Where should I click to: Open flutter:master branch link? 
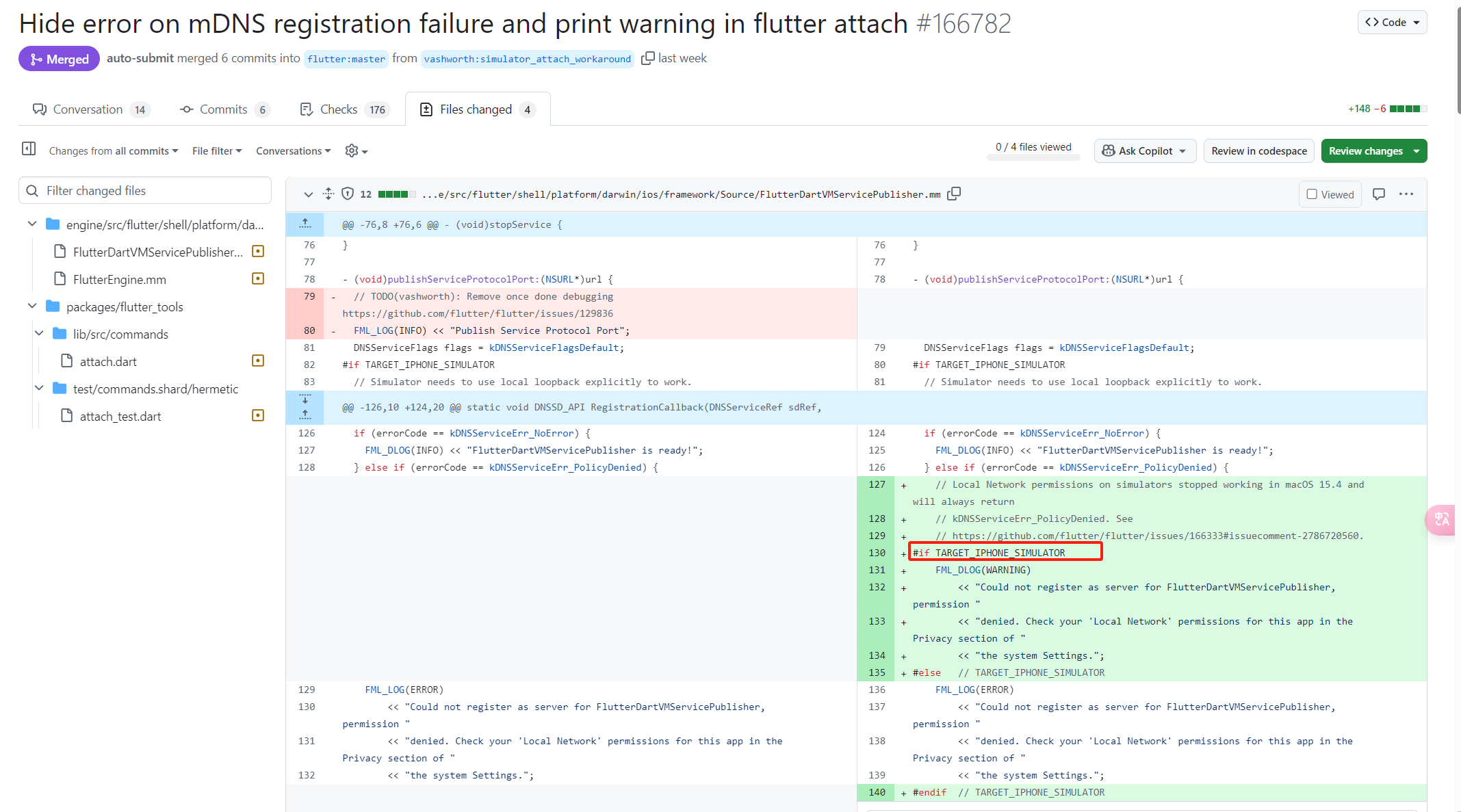(x=346, y=59)
